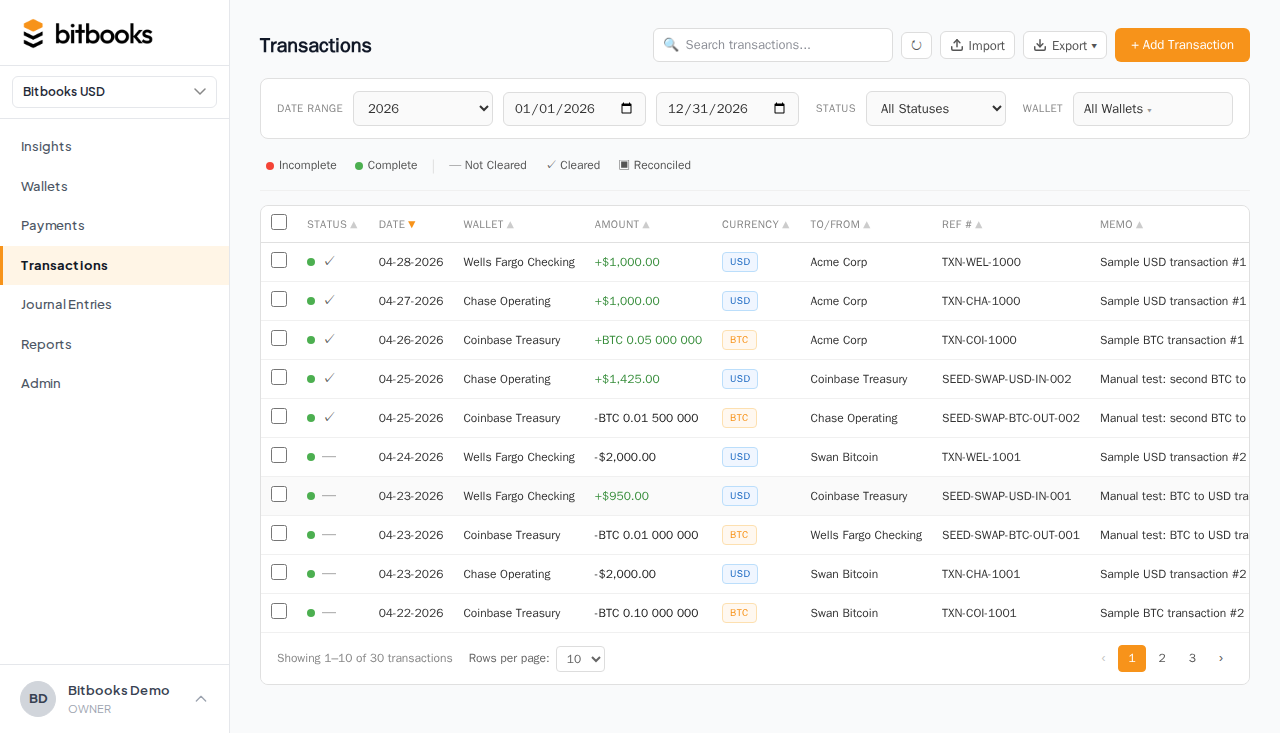Image resolution: width=1280 pixels, height=733 pixels.
Task: Click cleared checkmark on TXN-CHA-1000 row
Action: pos(329,300)
